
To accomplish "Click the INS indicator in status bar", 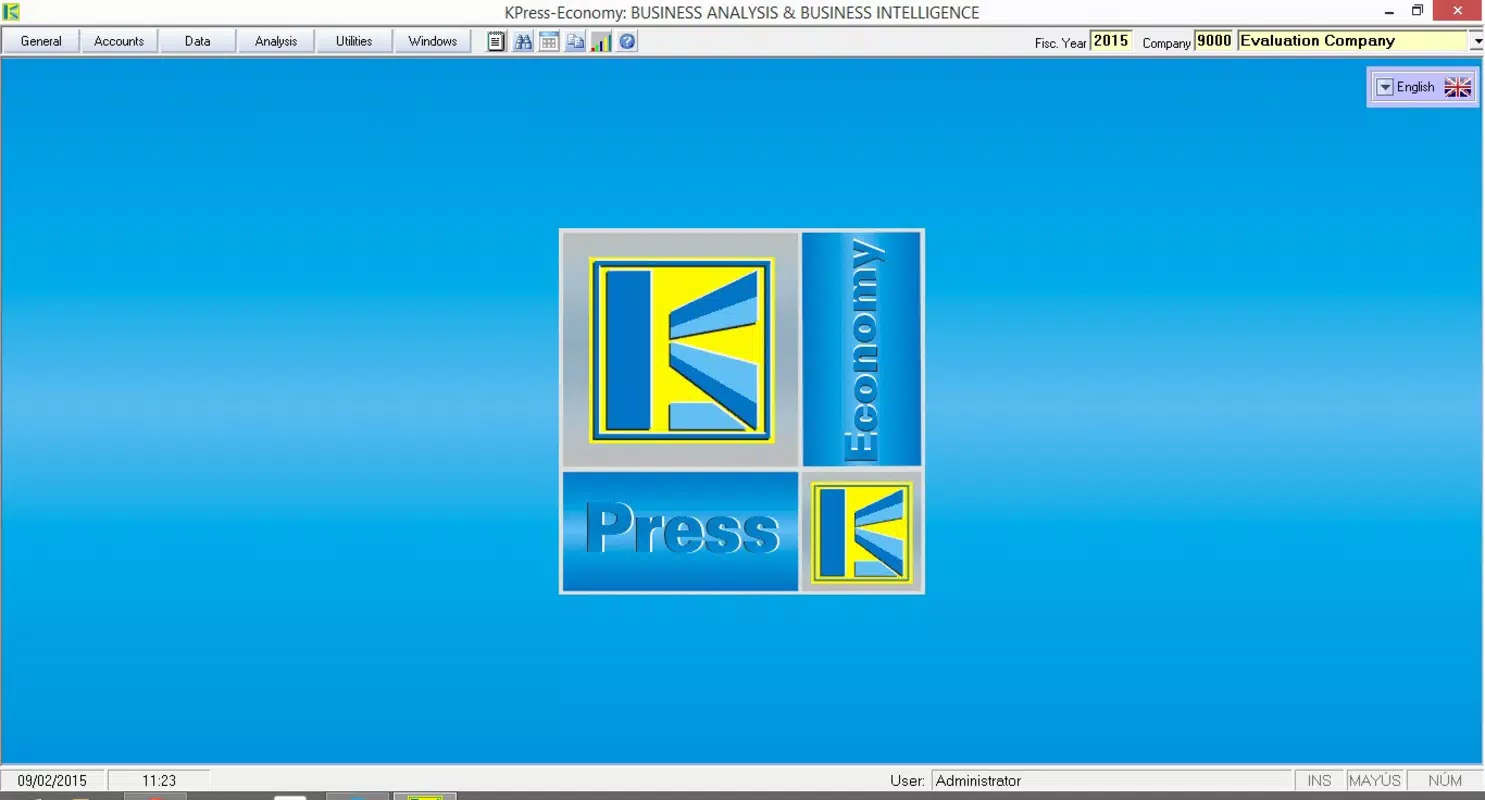I will coord(1319,781).
